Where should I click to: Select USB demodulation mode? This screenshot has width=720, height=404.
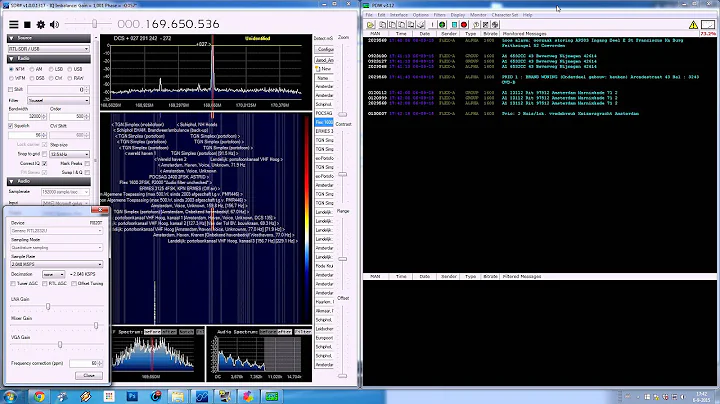coord(70,69)
